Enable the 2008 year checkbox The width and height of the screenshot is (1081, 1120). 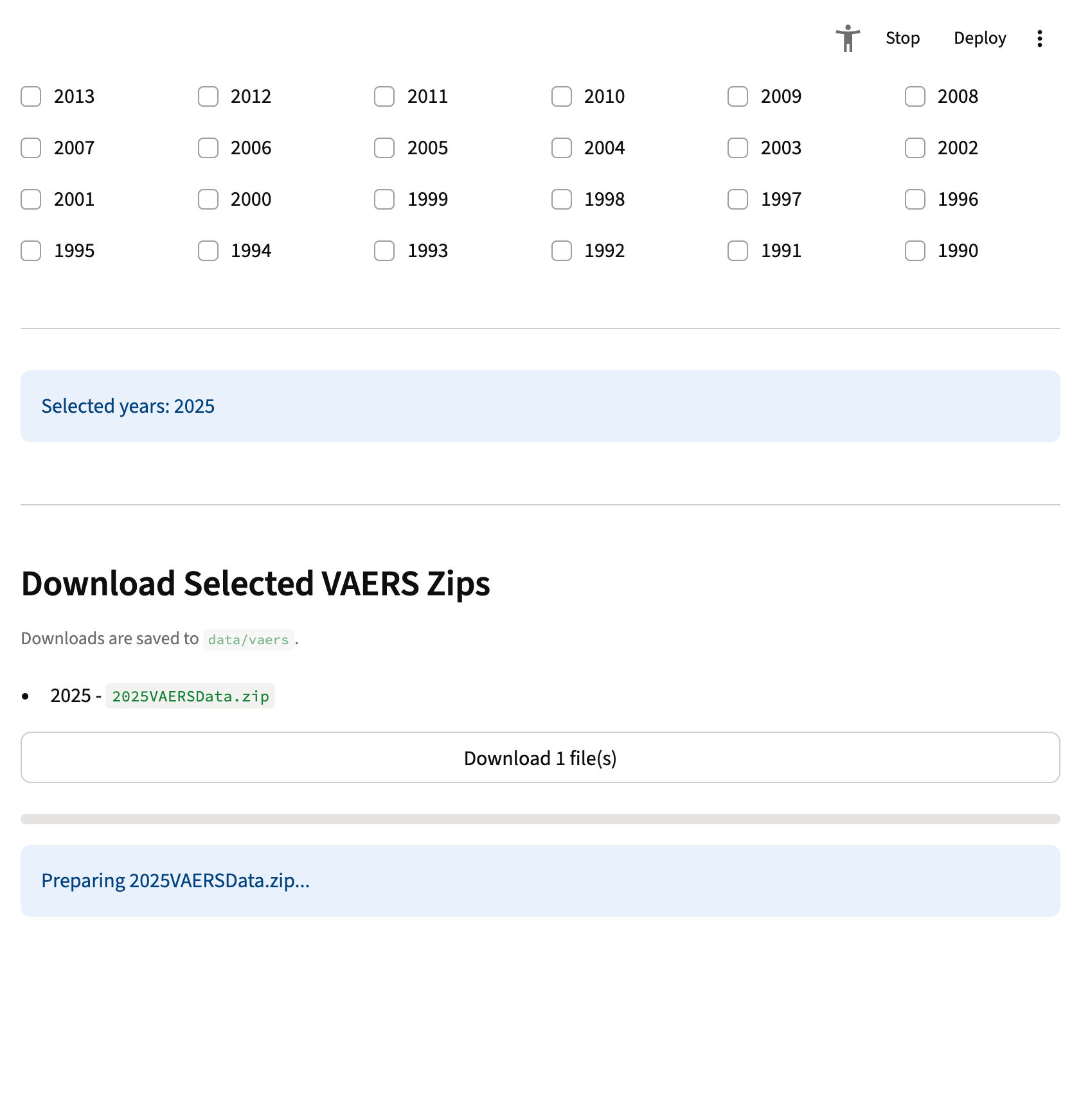click(915, 96)
